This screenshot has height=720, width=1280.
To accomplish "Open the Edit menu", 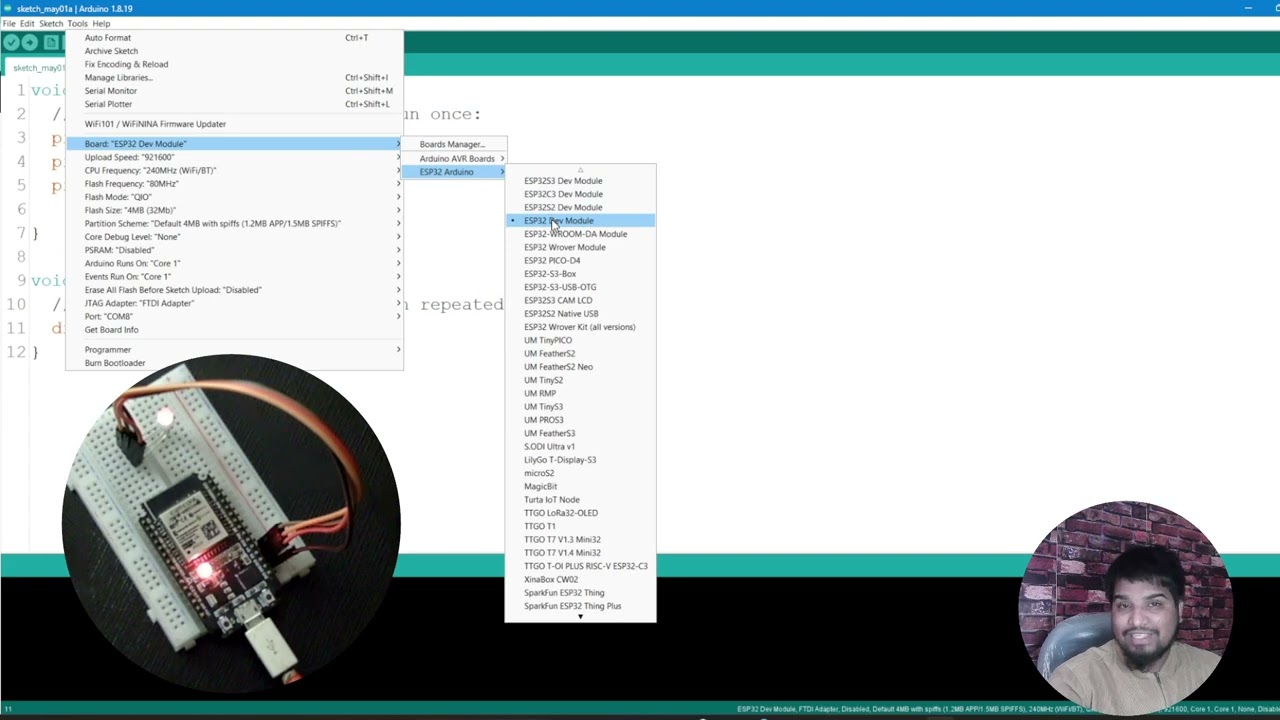I will click(x=27, y=23).
